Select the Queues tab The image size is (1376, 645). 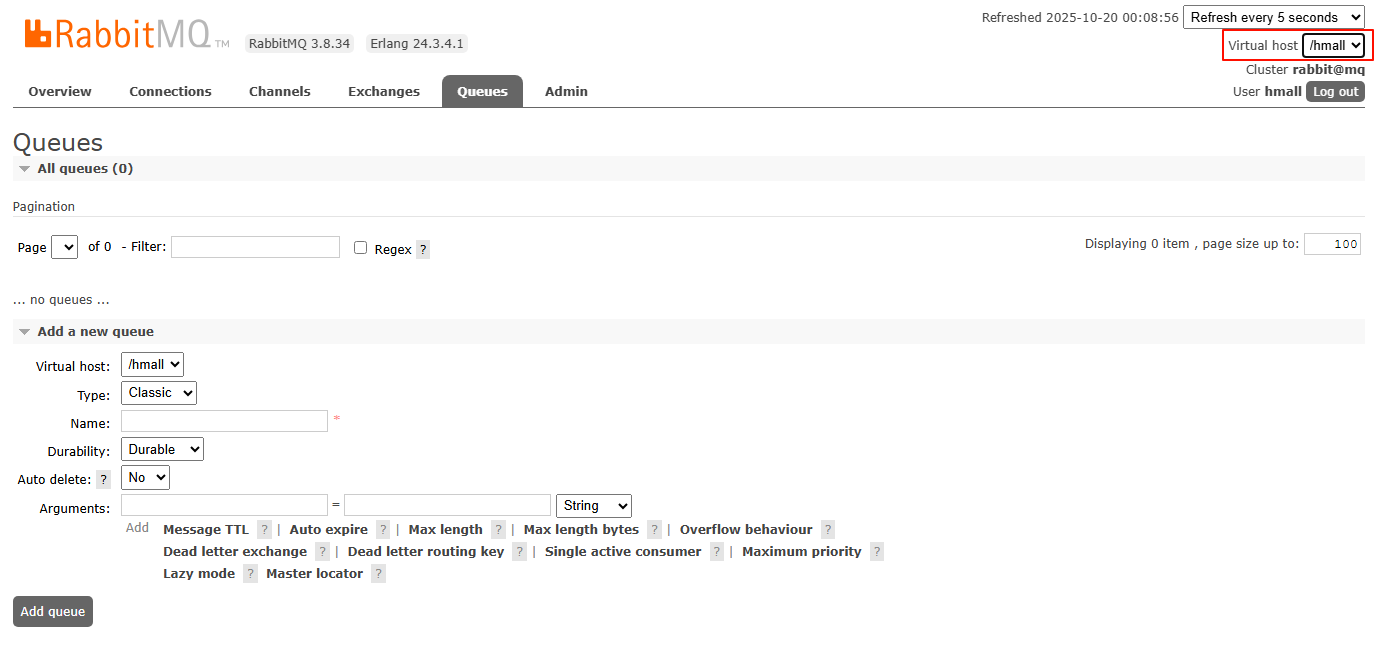pos(482,92)
